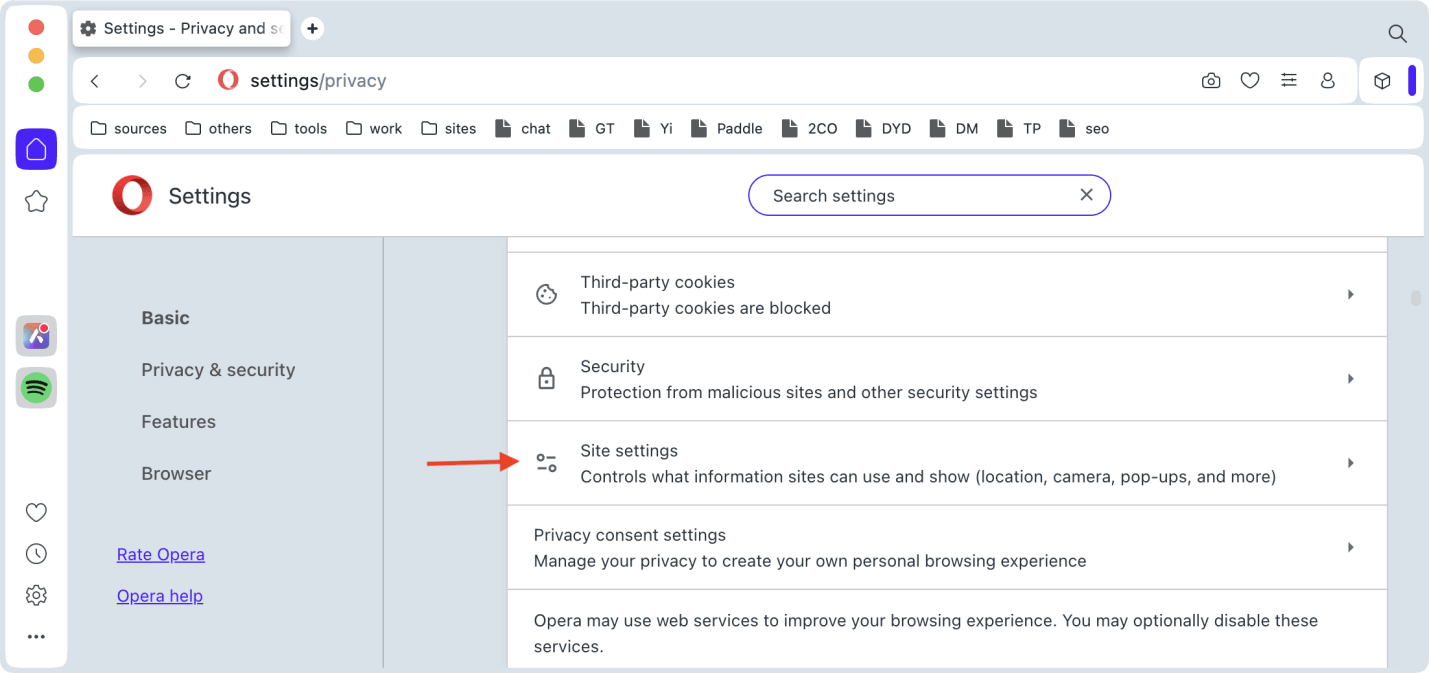
Task: Select Privacy & security in the settings menu
Action: (x=218, y=370)
